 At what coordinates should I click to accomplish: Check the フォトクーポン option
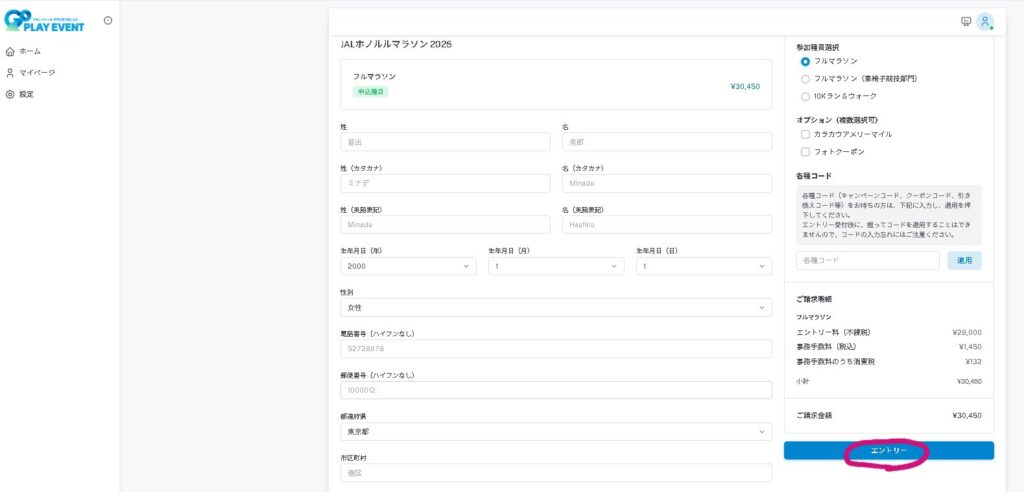(805, 152)
